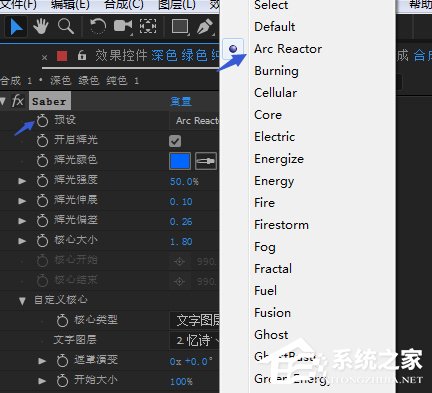
Task: Toggle stopwatch for 遮罩演变 property
Action: (62, 360)
